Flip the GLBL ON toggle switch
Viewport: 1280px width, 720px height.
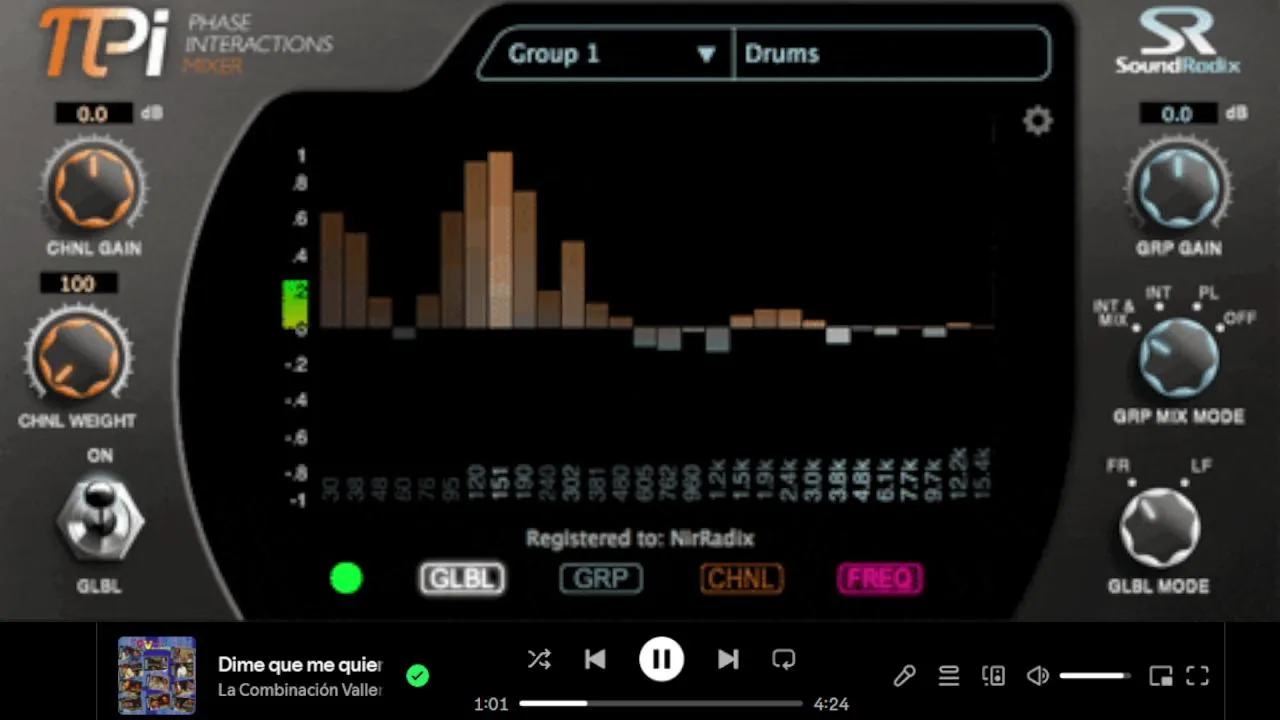[99, 519]
